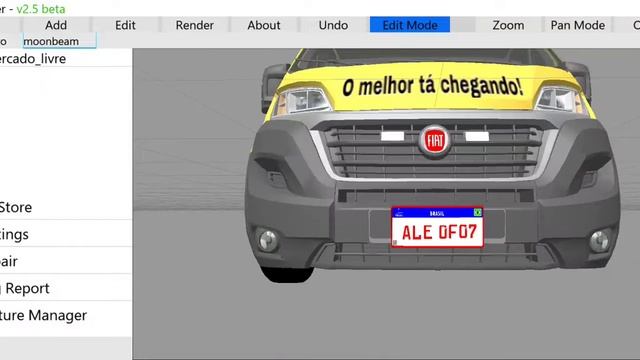Open the About menu
This screenshot has width=640, height=360.
click(x=264, y=25)
